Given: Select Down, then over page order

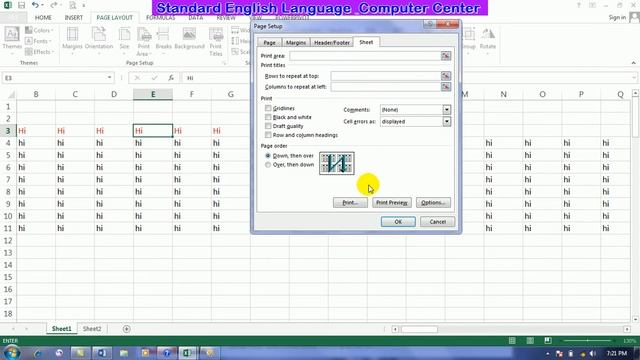Looking at the screenshot, I should (x=268, y=156).
